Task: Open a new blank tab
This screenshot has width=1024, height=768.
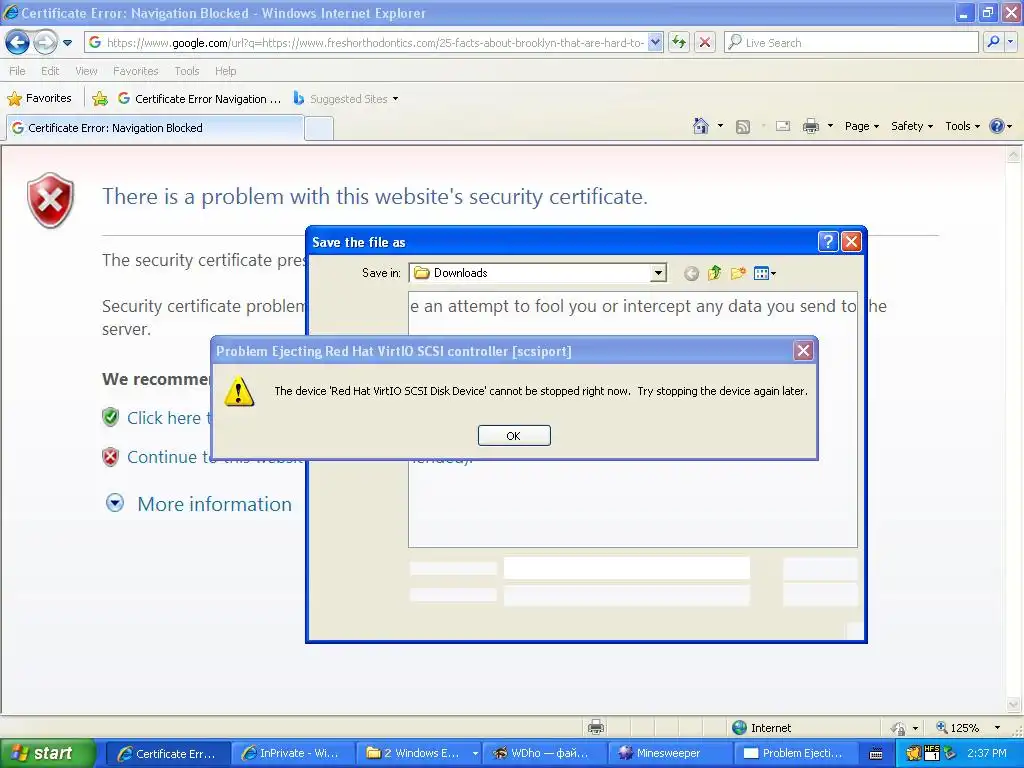Action: pos(319,128)
